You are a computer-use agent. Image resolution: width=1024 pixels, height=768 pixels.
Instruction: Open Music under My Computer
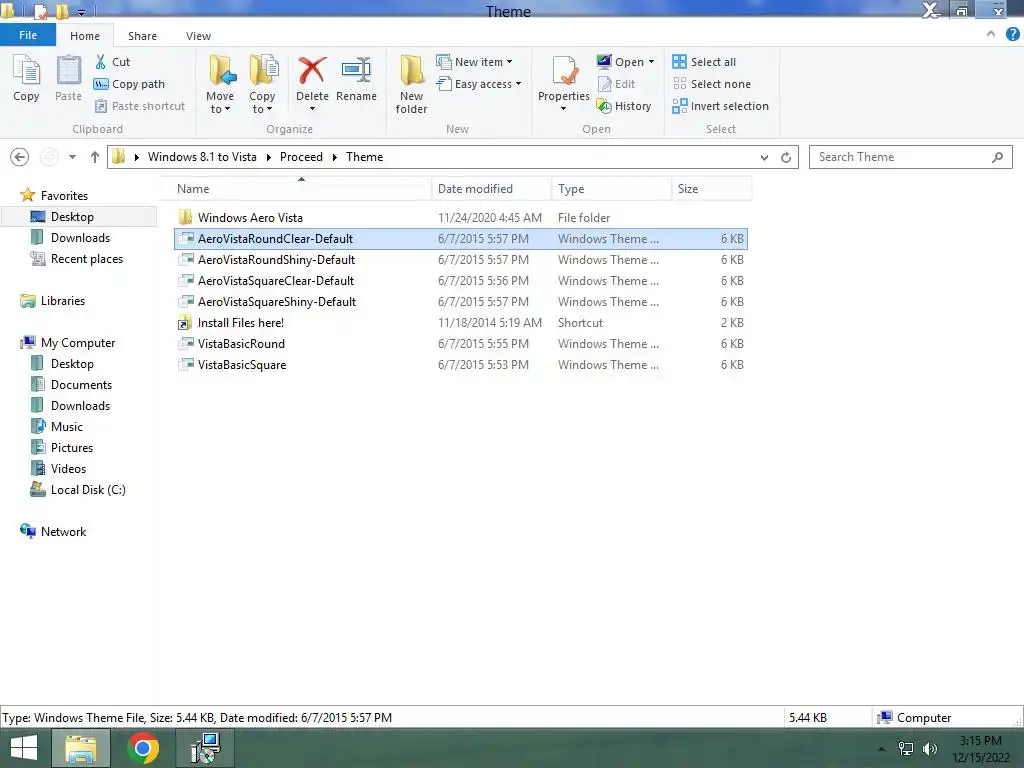pyautogui.click(x=57, y=426)
